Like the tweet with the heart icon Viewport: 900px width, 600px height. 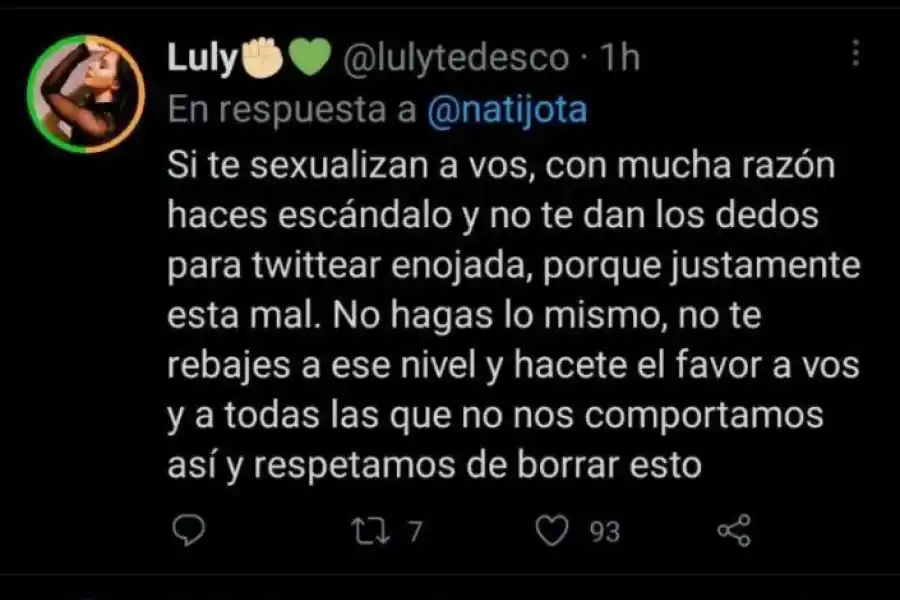(552, 531)
